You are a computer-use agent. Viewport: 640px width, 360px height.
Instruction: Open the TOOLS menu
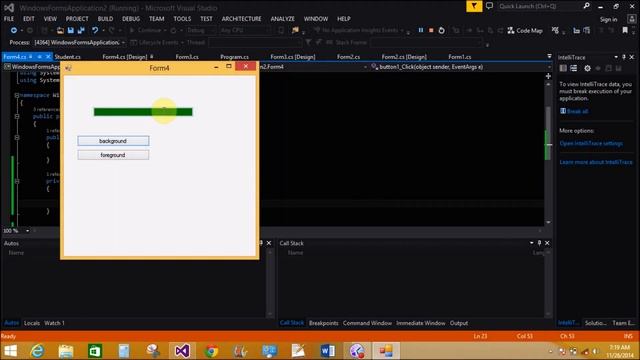coord(182,19)
